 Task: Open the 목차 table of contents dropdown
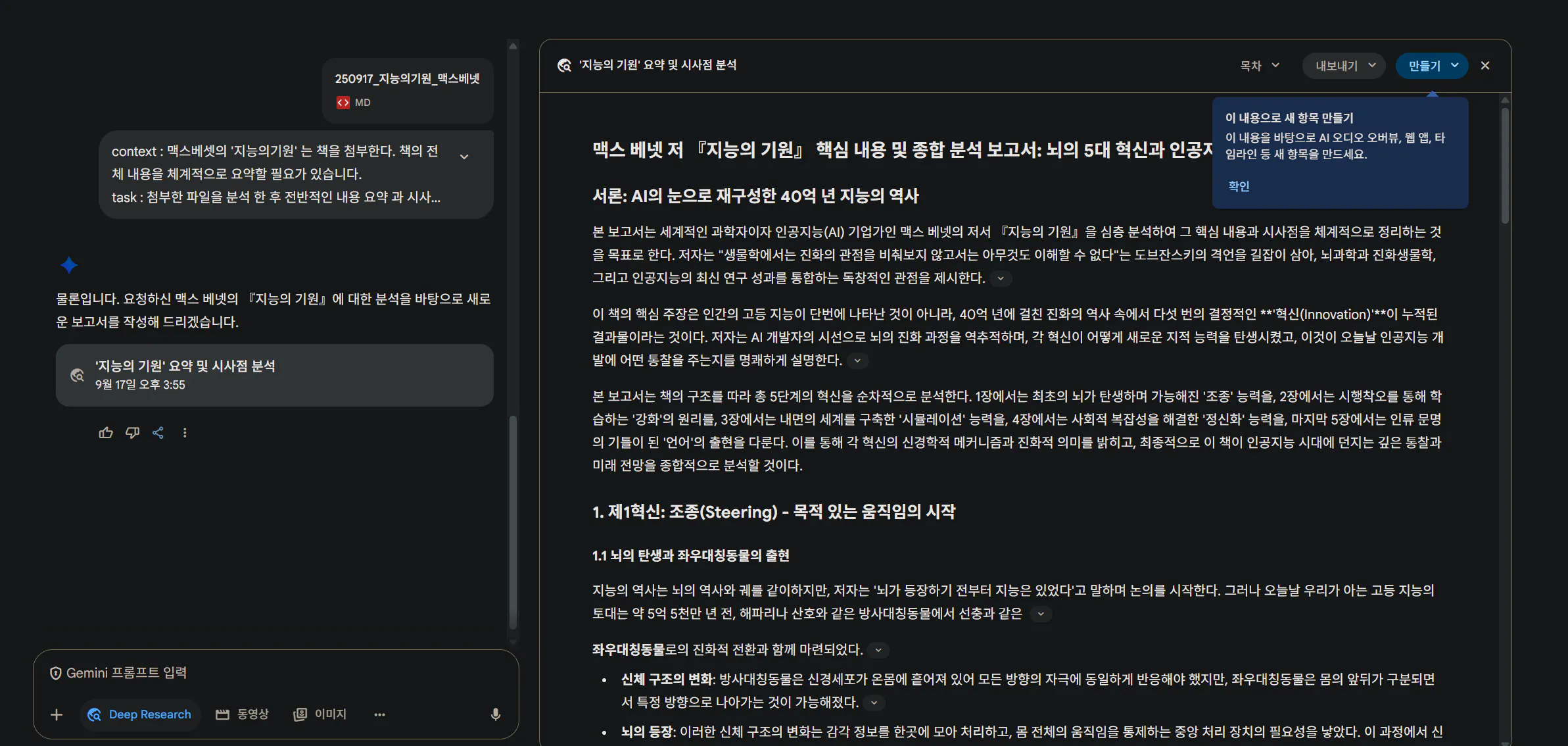(1260, 66)
